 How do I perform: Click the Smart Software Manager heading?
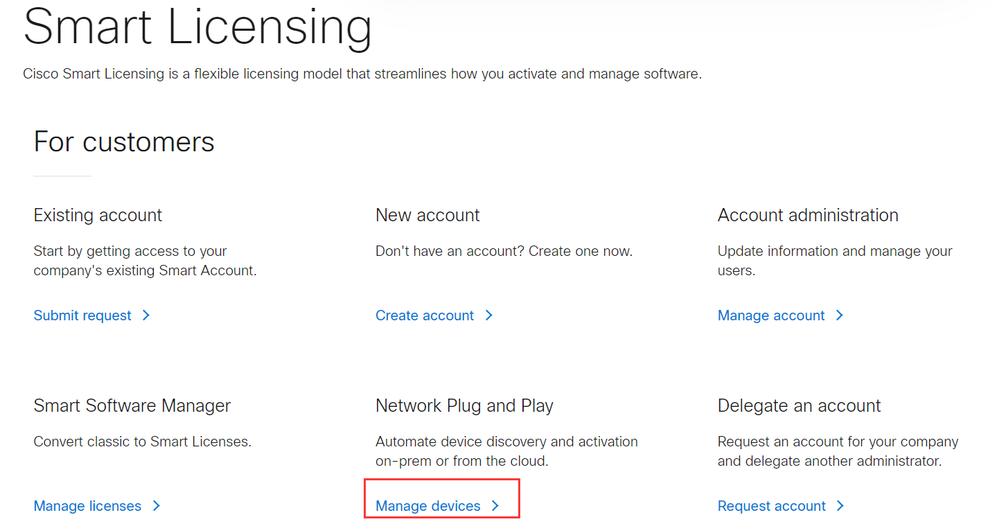(132, 406)
